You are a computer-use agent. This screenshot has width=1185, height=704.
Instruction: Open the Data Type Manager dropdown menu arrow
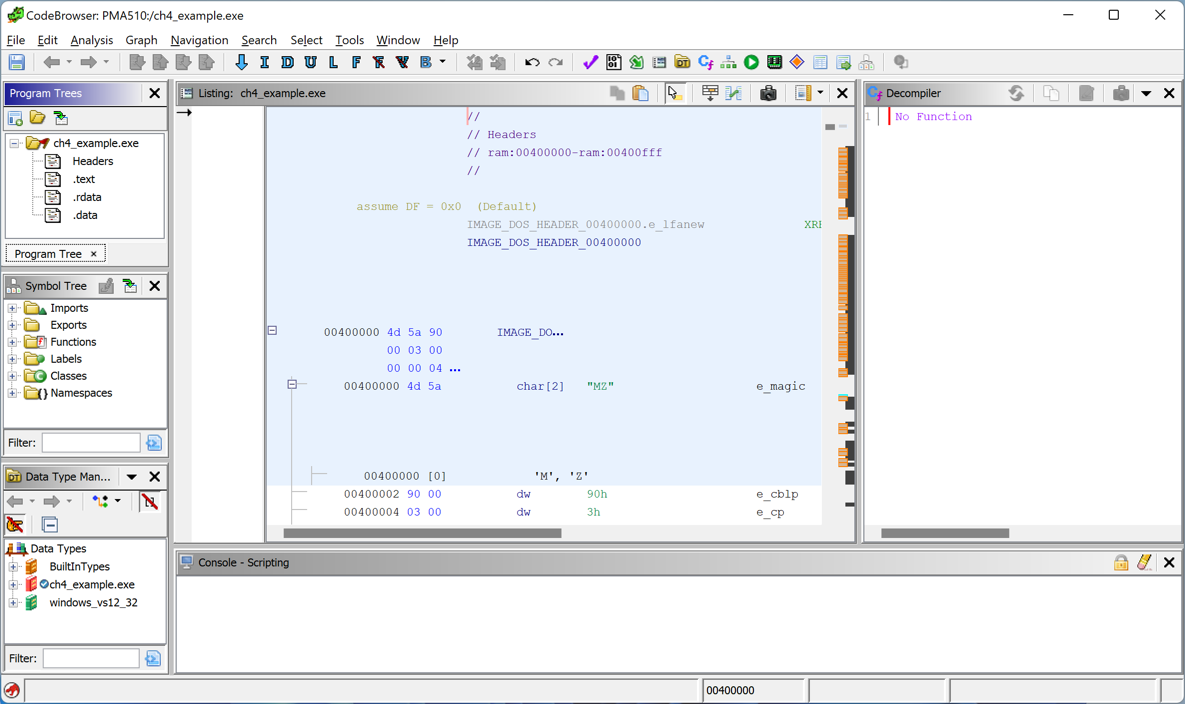point(132,477)
